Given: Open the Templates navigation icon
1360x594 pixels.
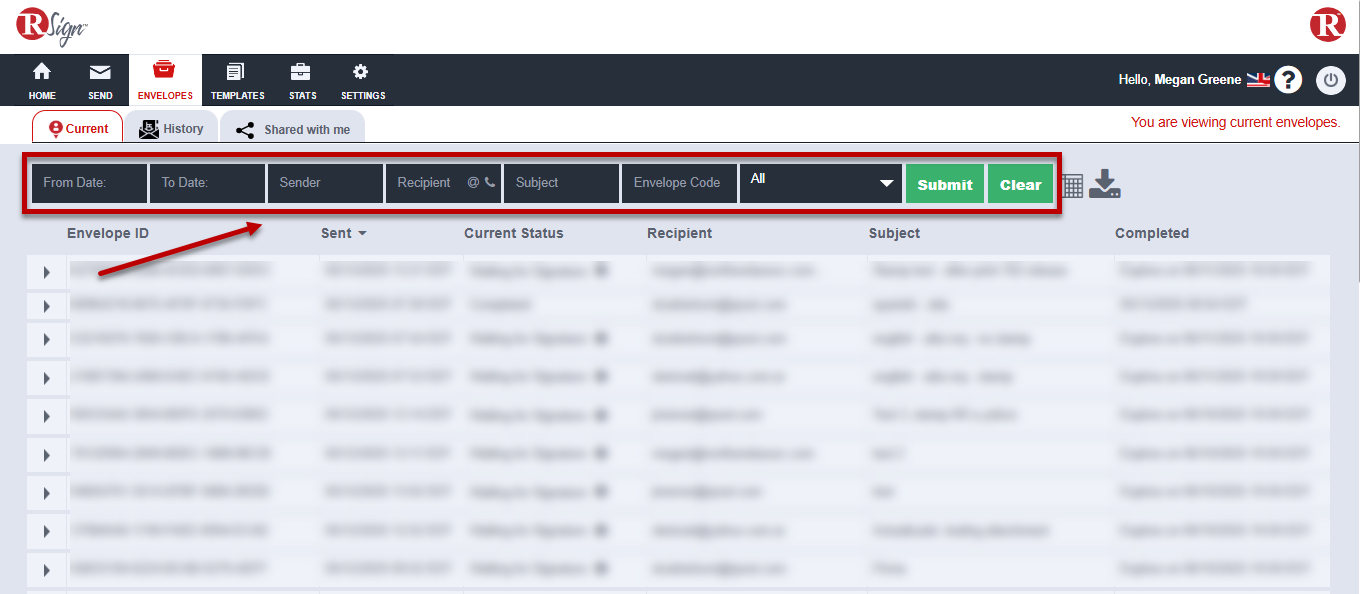Looking at the screenshot, I should [237, 72].
